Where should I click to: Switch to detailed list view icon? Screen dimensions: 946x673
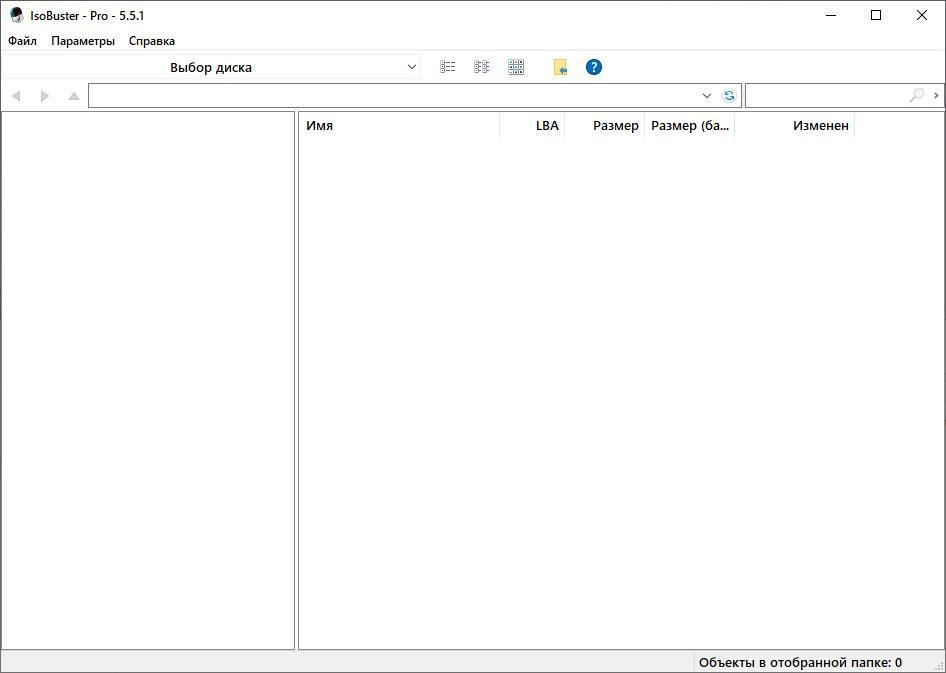point(448,67)
